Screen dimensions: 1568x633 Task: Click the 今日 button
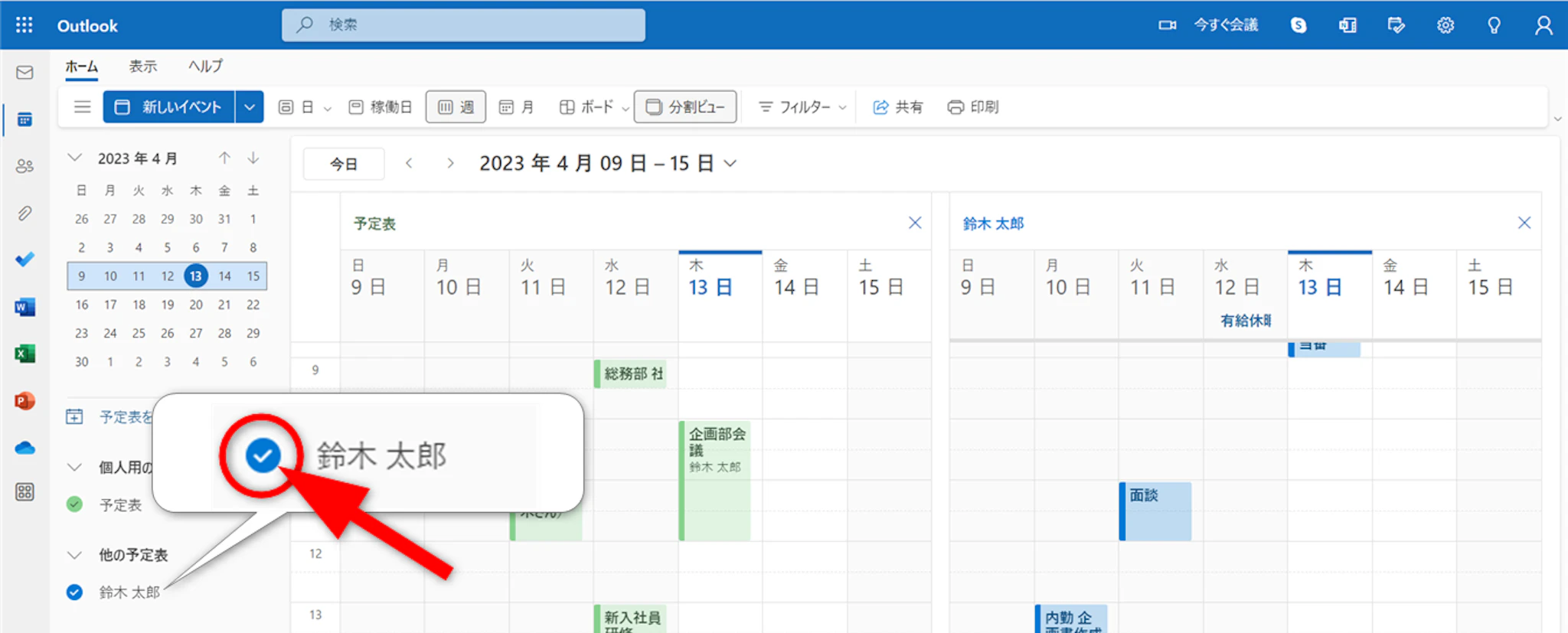[344, 164]
